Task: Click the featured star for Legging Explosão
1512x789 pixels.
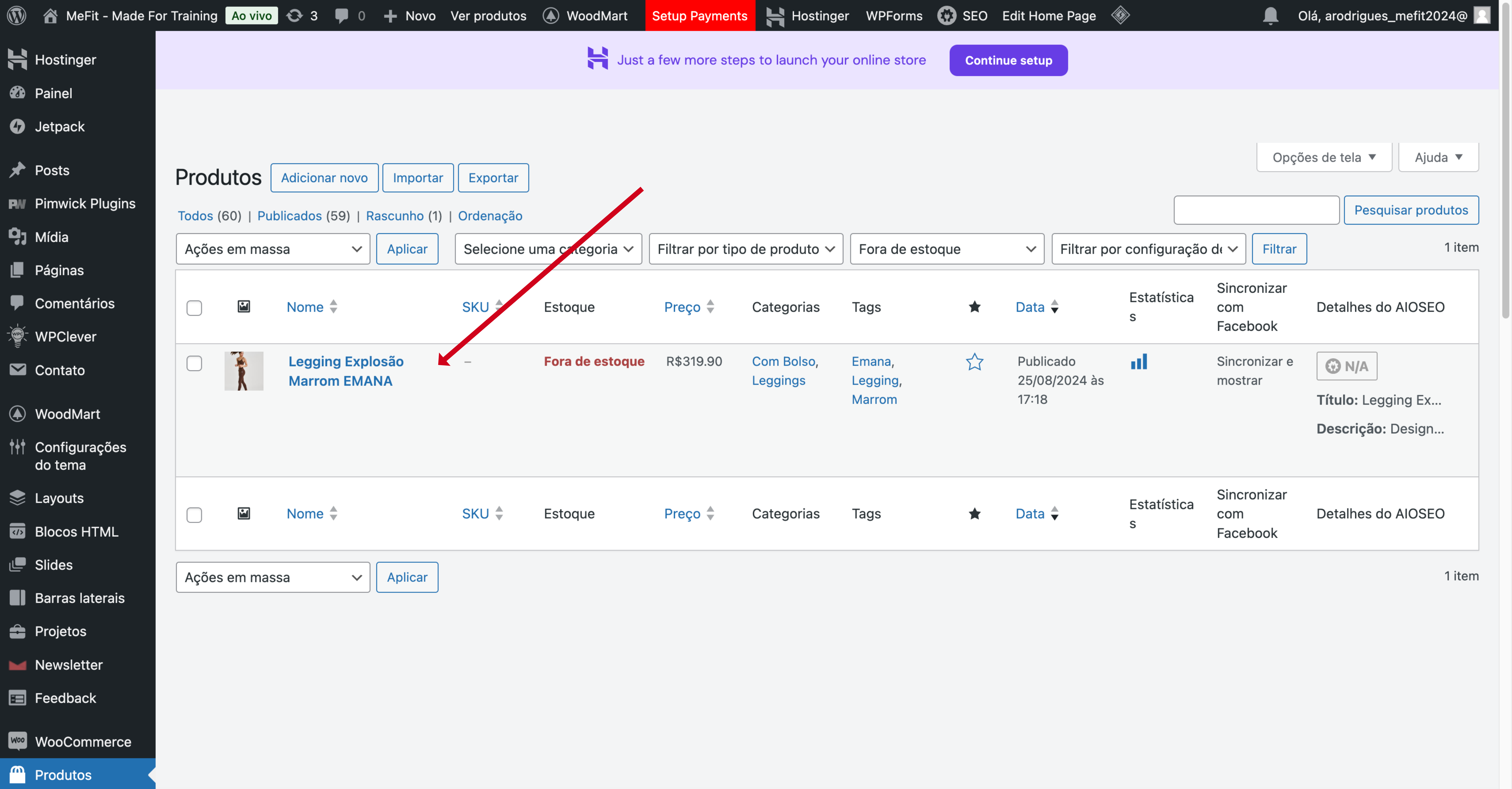Action: [974, 362]
